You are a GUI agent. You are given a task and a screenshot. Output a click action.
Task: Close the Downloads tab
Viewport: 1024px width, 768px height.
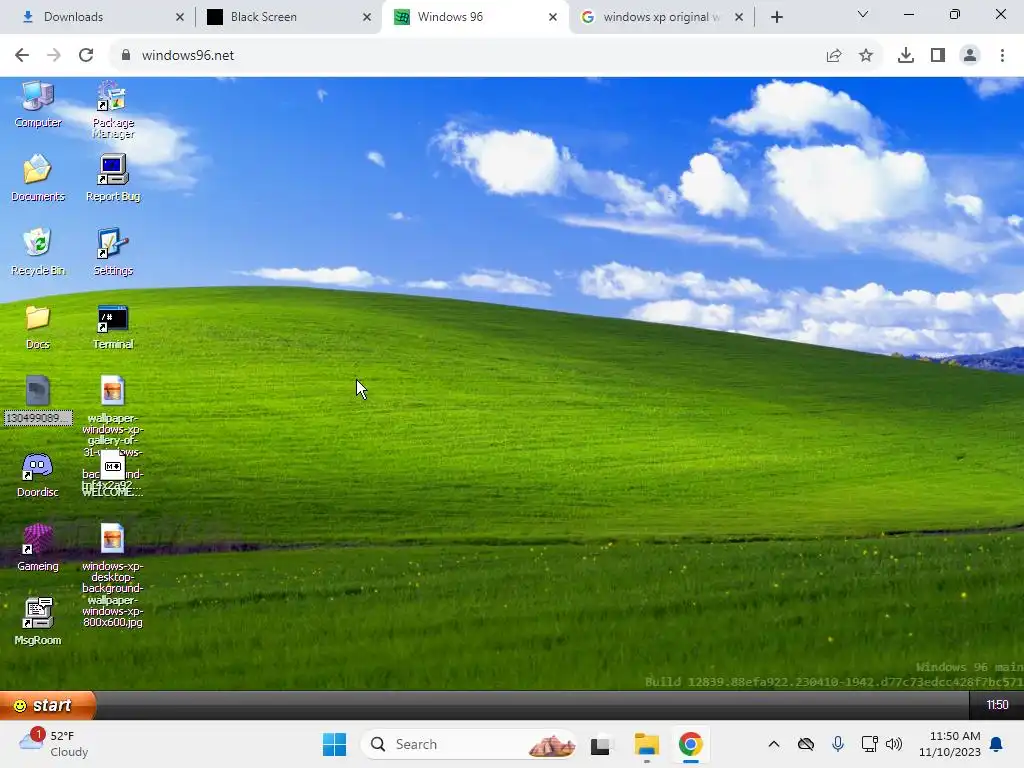click(180, 17)
